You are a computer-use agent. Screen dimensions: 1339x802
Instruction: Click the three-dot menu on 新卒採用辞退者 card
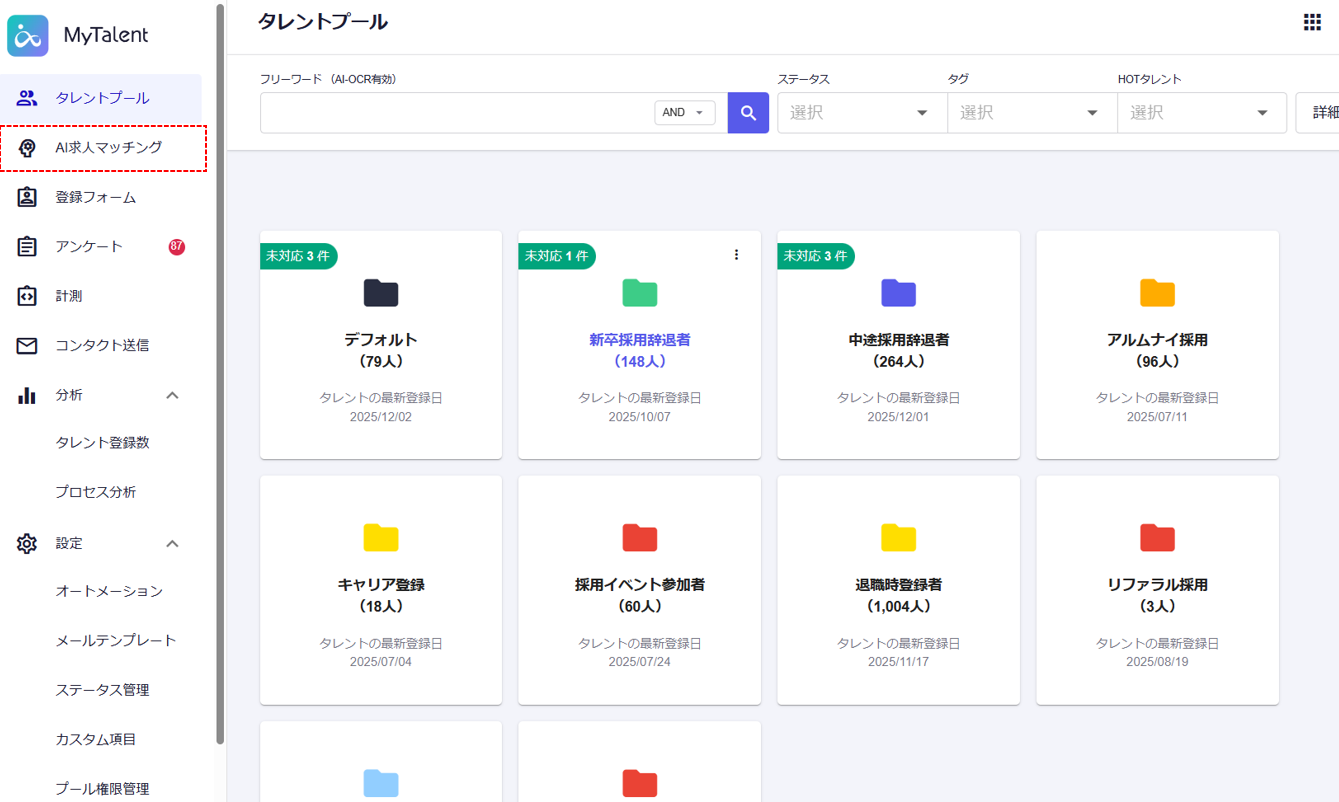[x=736, y=255]
